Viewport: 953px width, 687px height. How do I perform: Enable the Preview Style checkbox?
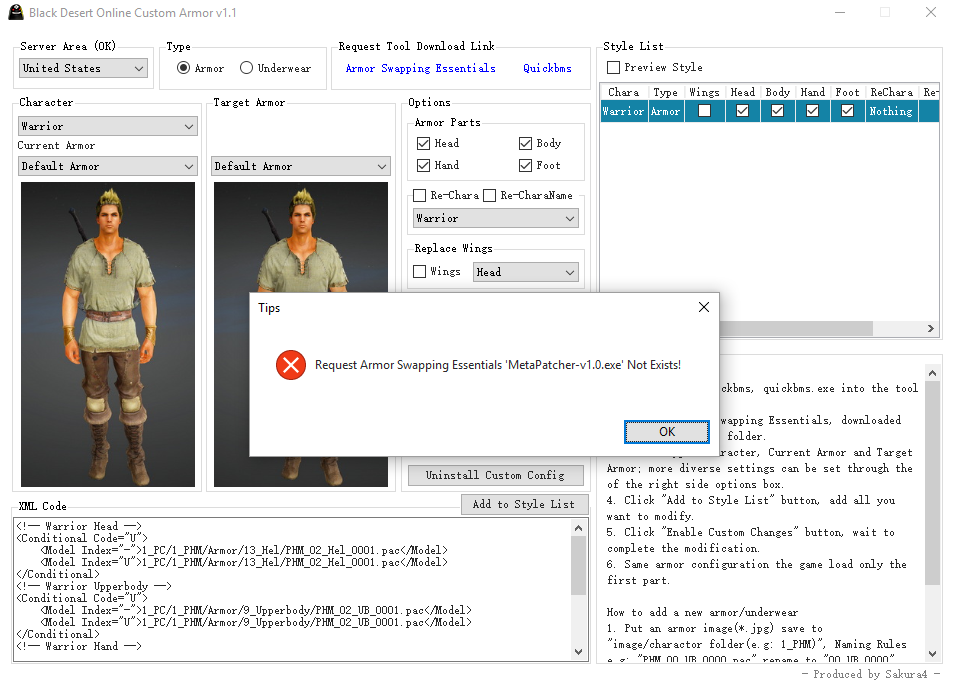tap(613, 68)
